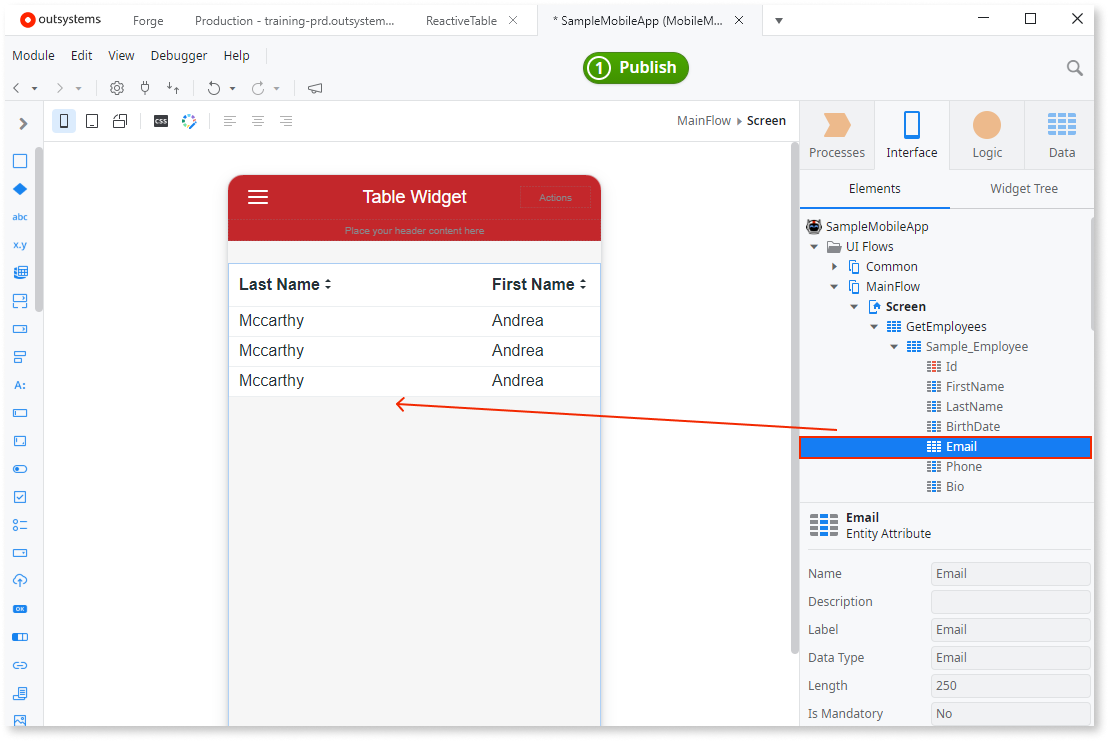Select the Label (A:) widget
Viewport: 1109px width, 741px height.
click(x=20, y=385)
